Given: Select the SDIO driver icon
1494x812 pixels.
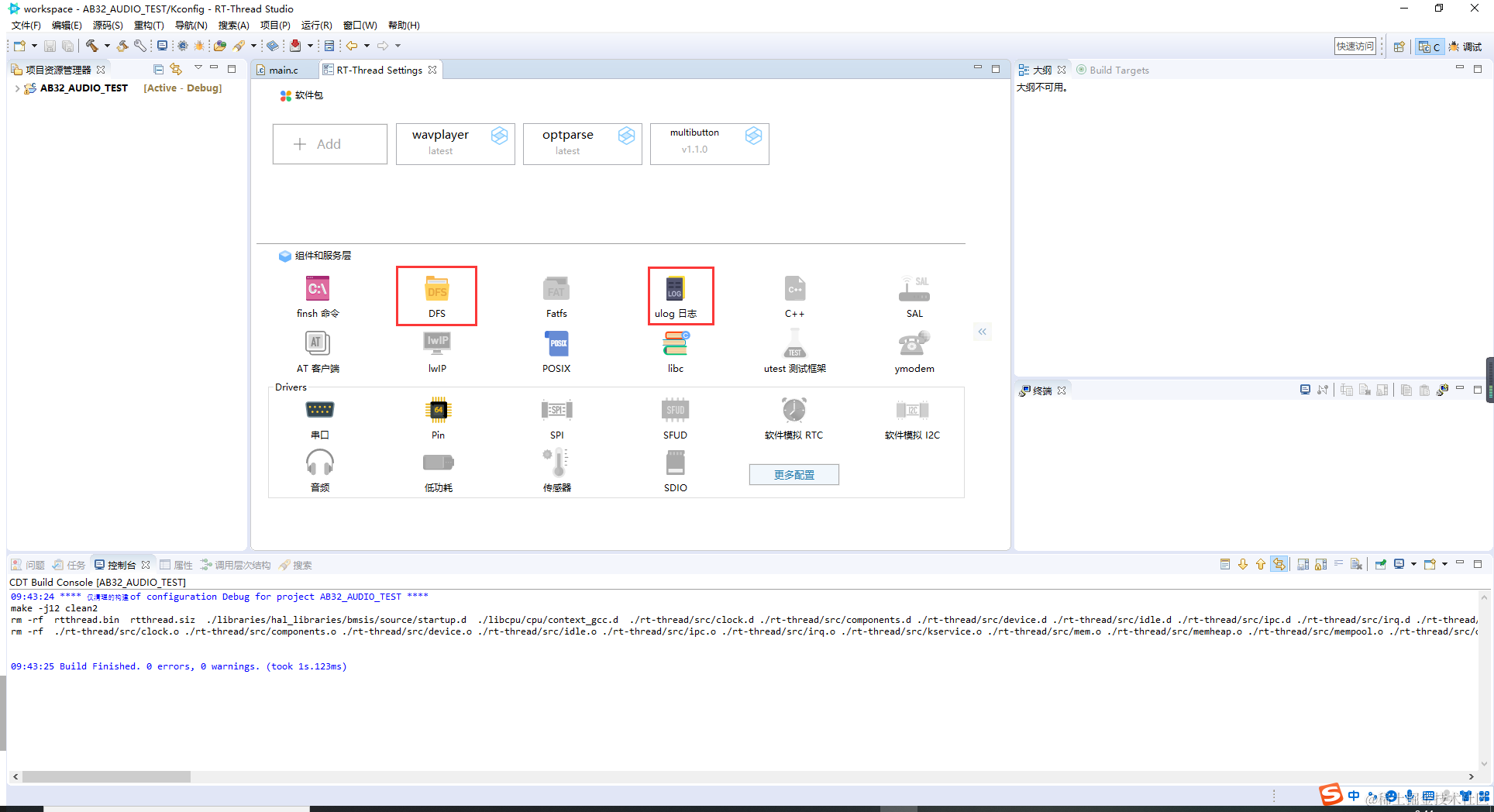Looking at the screenshot, I should pos(675,463).
